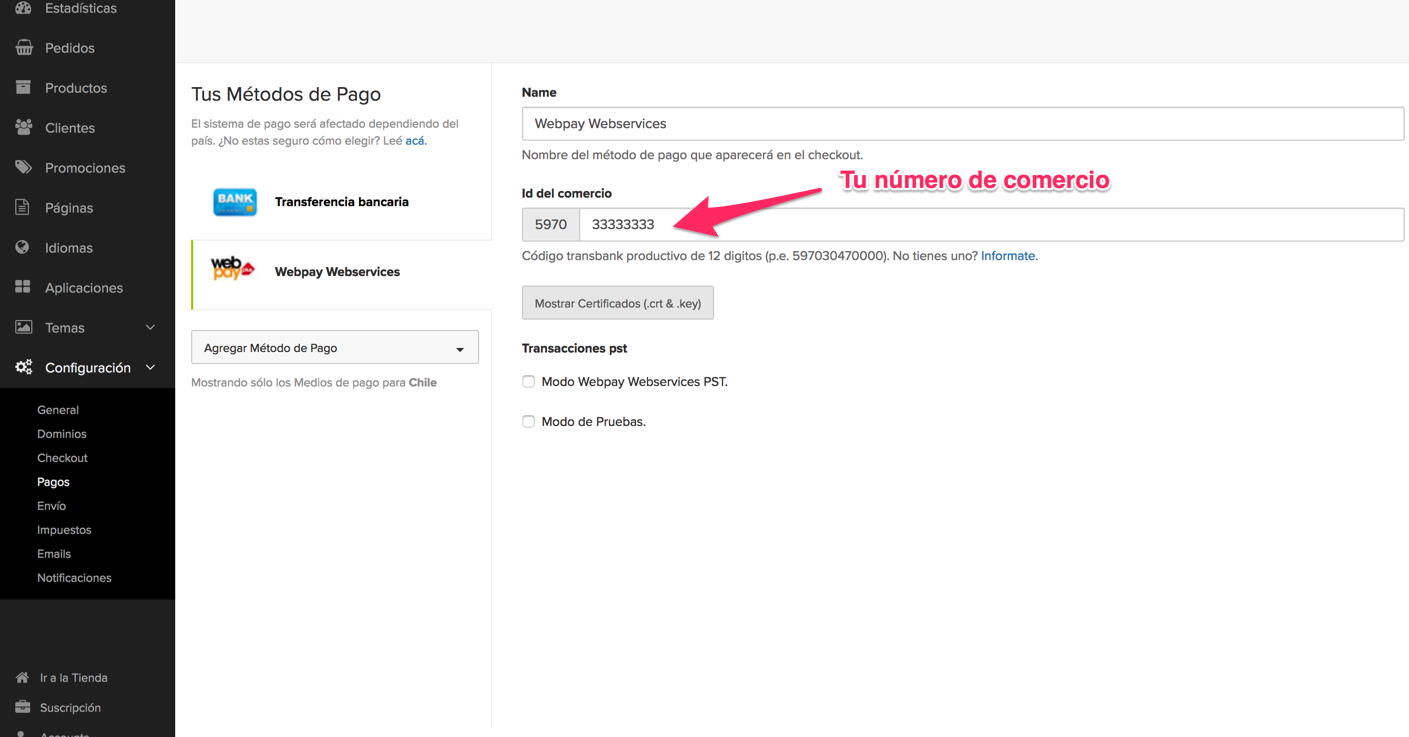Image resolution: width=1409 pixels, height=737 pixels.
Task: Open Impuestos settings
Action: [x=64, y=530]
